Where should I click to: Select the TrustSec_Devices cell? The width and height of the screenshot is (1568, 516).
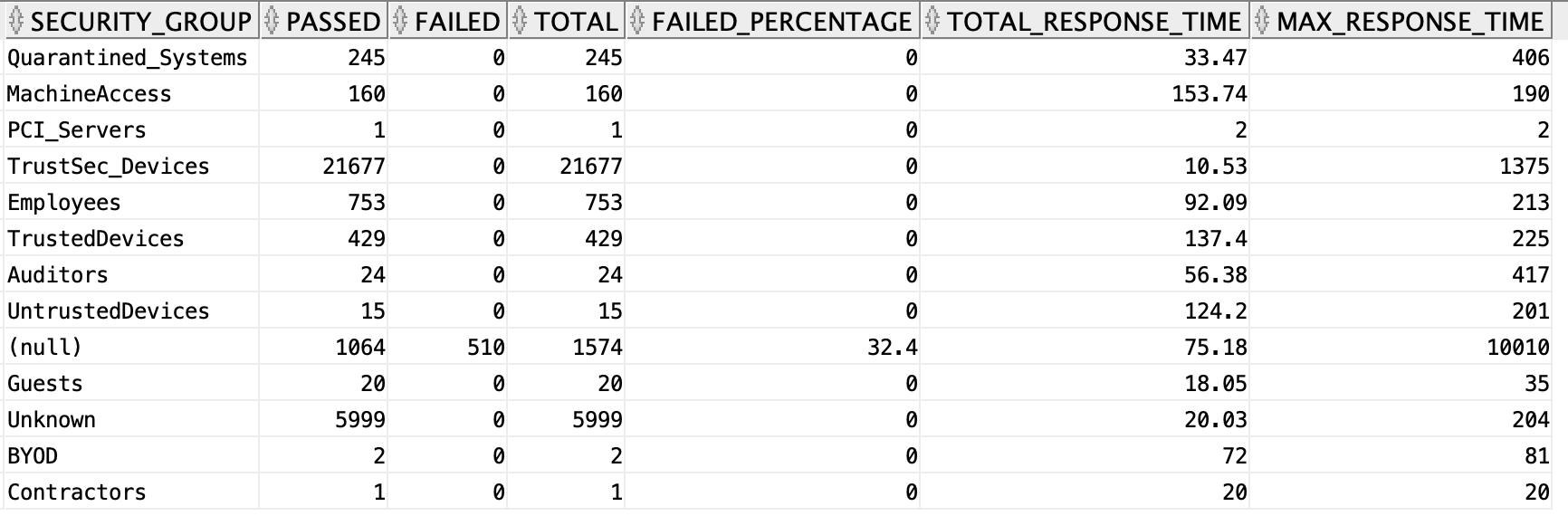[131, 167]
